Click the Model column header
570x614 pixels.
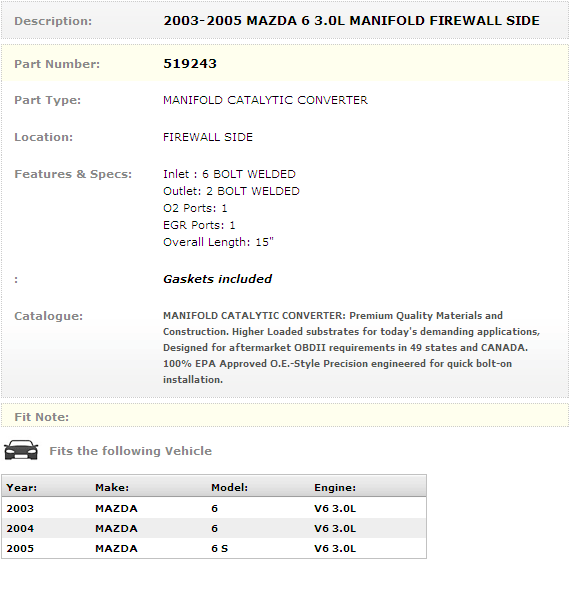click(x=229, y=488)
